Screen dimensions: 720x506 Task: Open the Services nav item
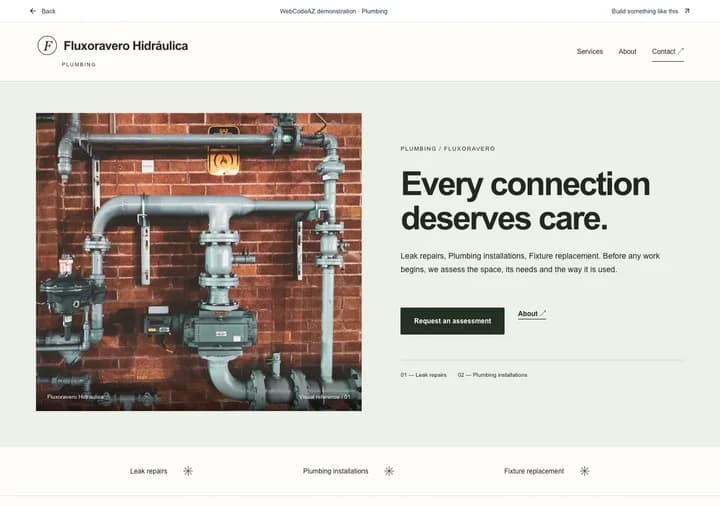[590, 51]
